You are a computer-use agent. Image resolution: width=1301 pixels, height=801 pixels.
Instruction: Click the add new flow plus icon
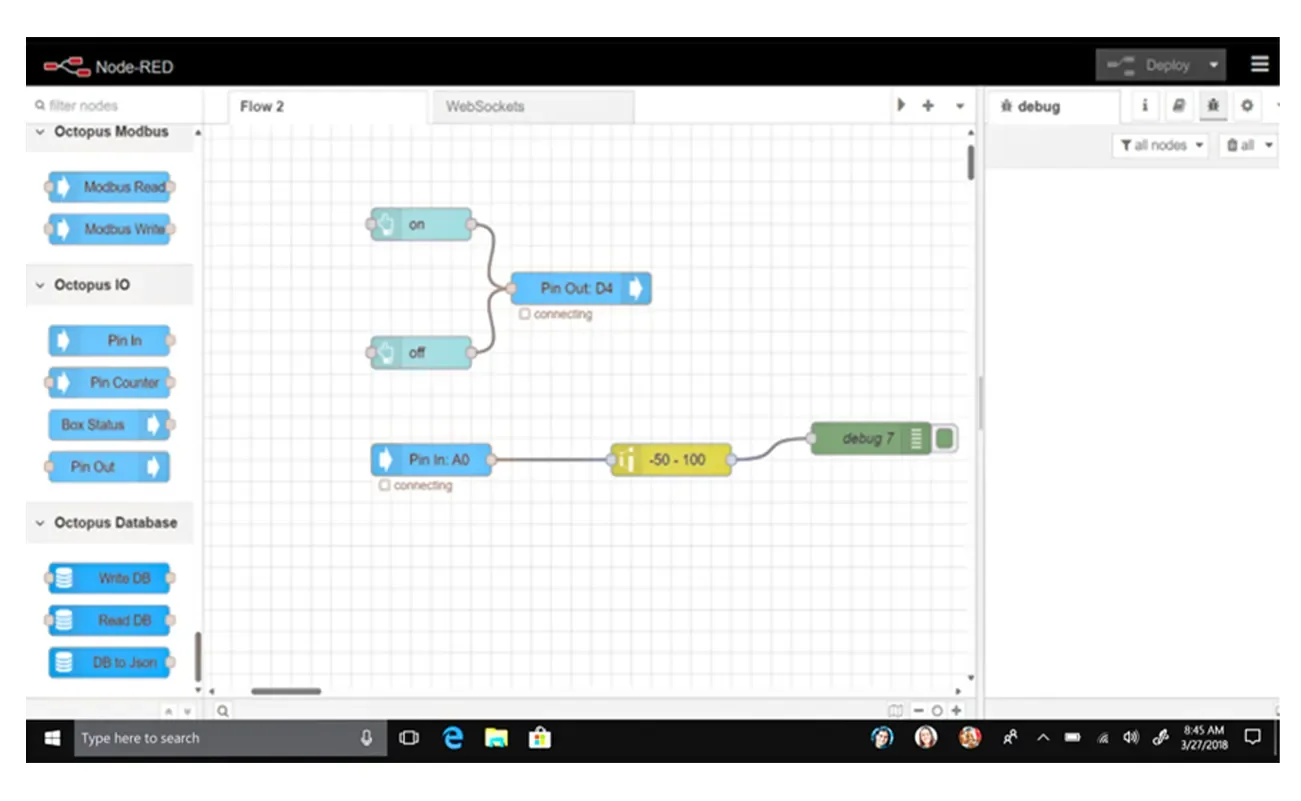point(928,106)
